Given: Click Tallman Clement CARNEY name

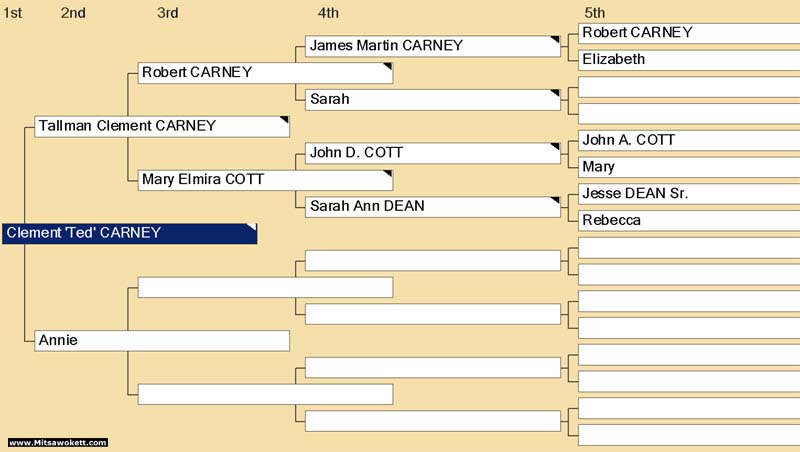Looking at the screenshot, I should pyautogui.click(x=128, y=125).
